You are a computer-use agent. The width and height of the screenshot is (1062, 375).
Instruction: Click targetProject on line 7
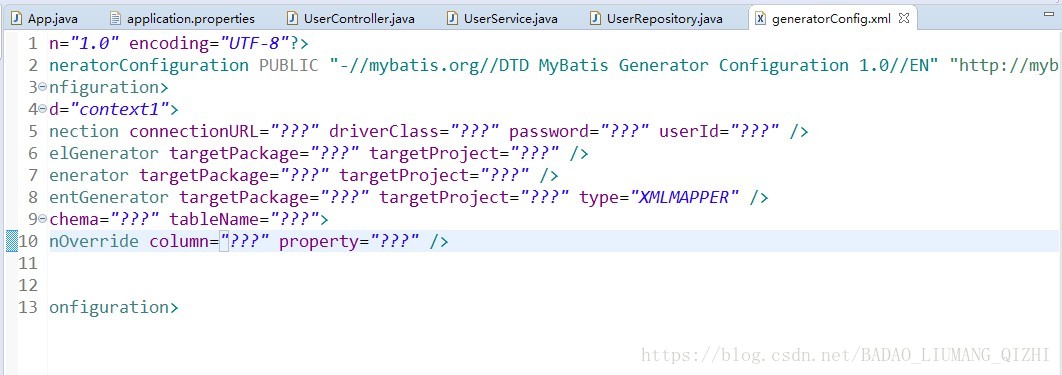(x=404, y=175)
